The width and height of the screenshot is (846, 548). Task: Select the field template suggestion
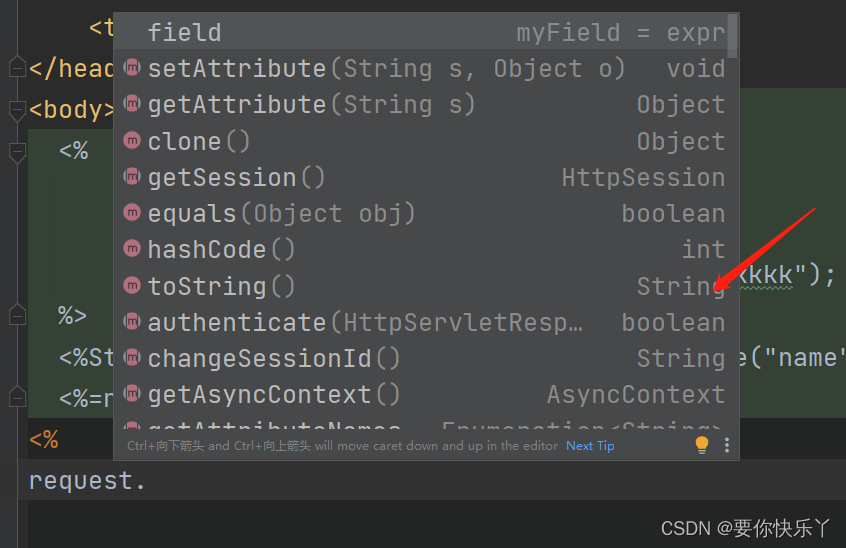coord(185,32)
